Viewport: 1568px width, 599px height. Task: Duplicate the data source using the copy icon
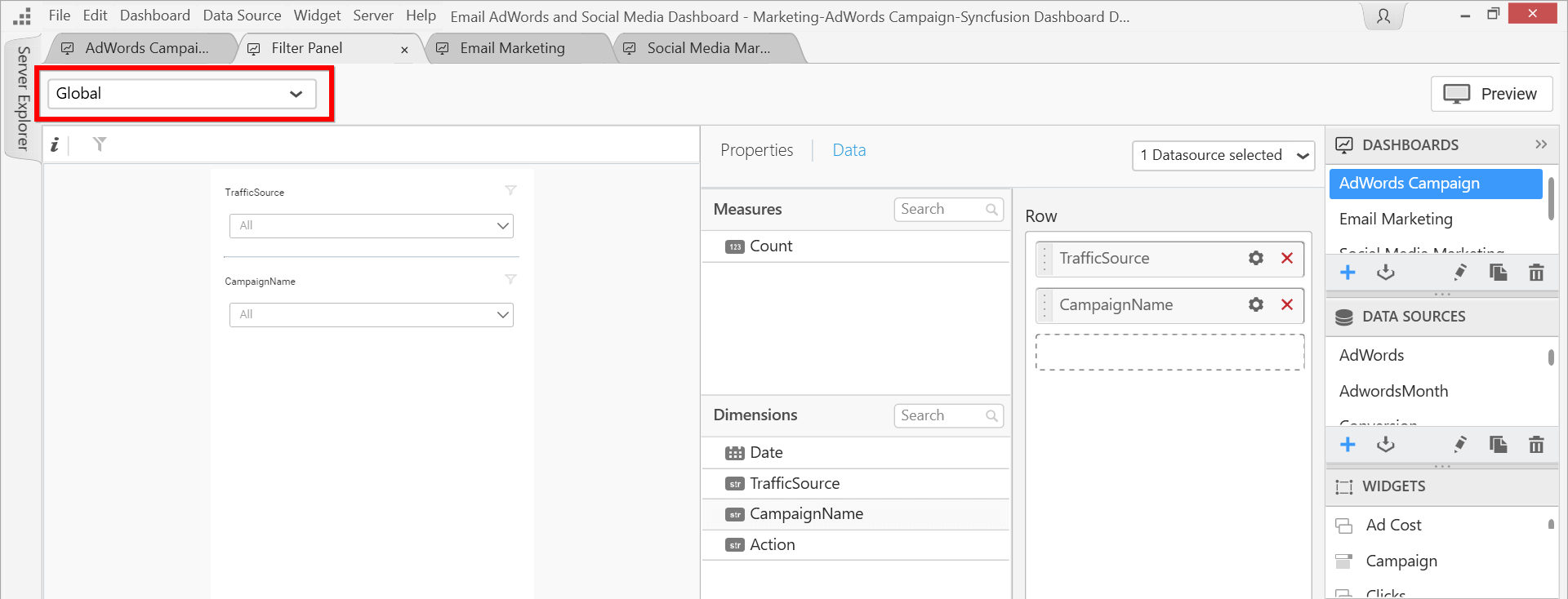click(1498, 445)
